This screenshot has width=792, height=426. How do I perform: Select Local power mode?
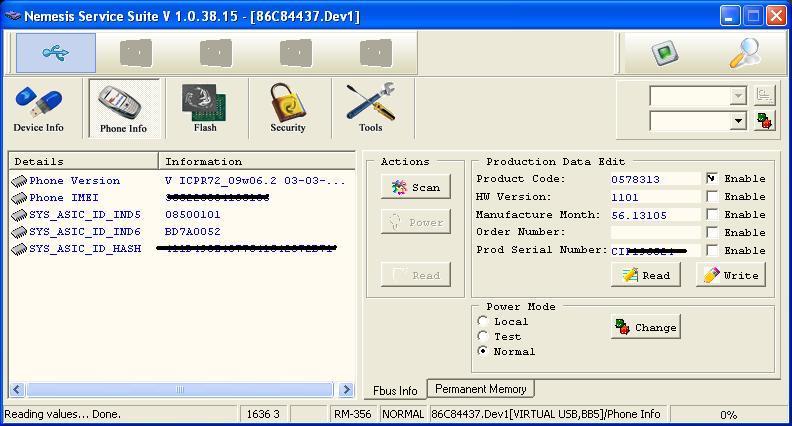click(482, 321)
